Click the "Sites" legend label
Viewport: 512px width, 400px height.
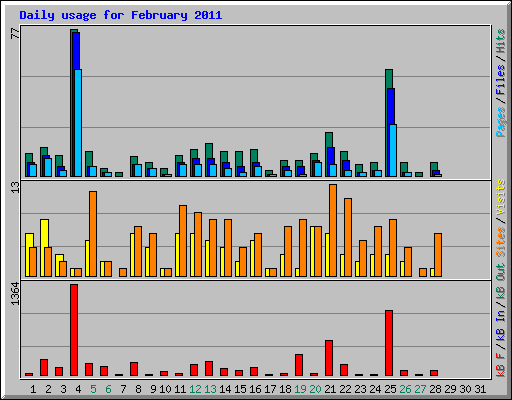(x=501, y=242)
